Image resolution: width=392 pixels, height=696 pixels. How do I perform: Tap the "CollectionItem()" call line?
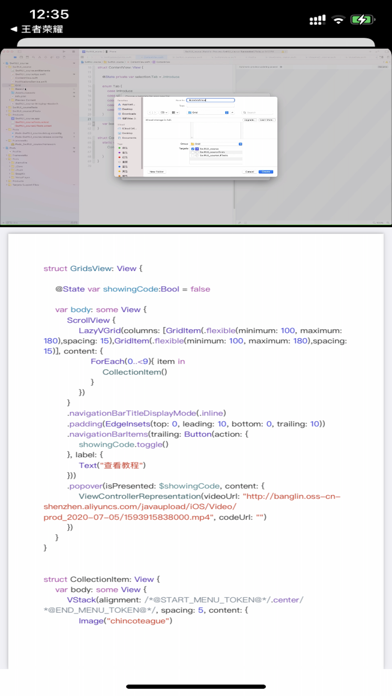click(135, 372)
